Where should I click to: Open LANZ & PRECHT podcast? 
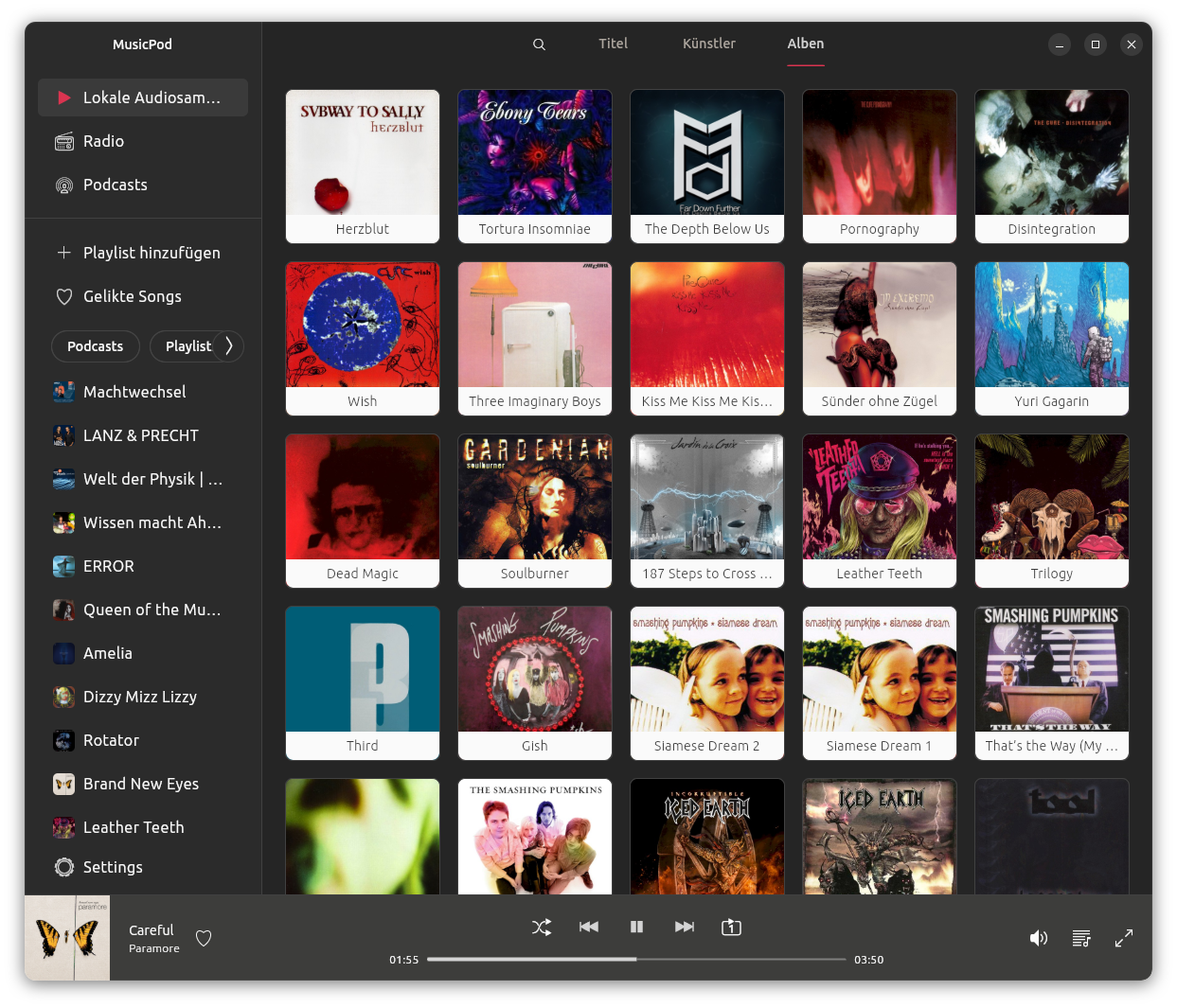point(143,435)
